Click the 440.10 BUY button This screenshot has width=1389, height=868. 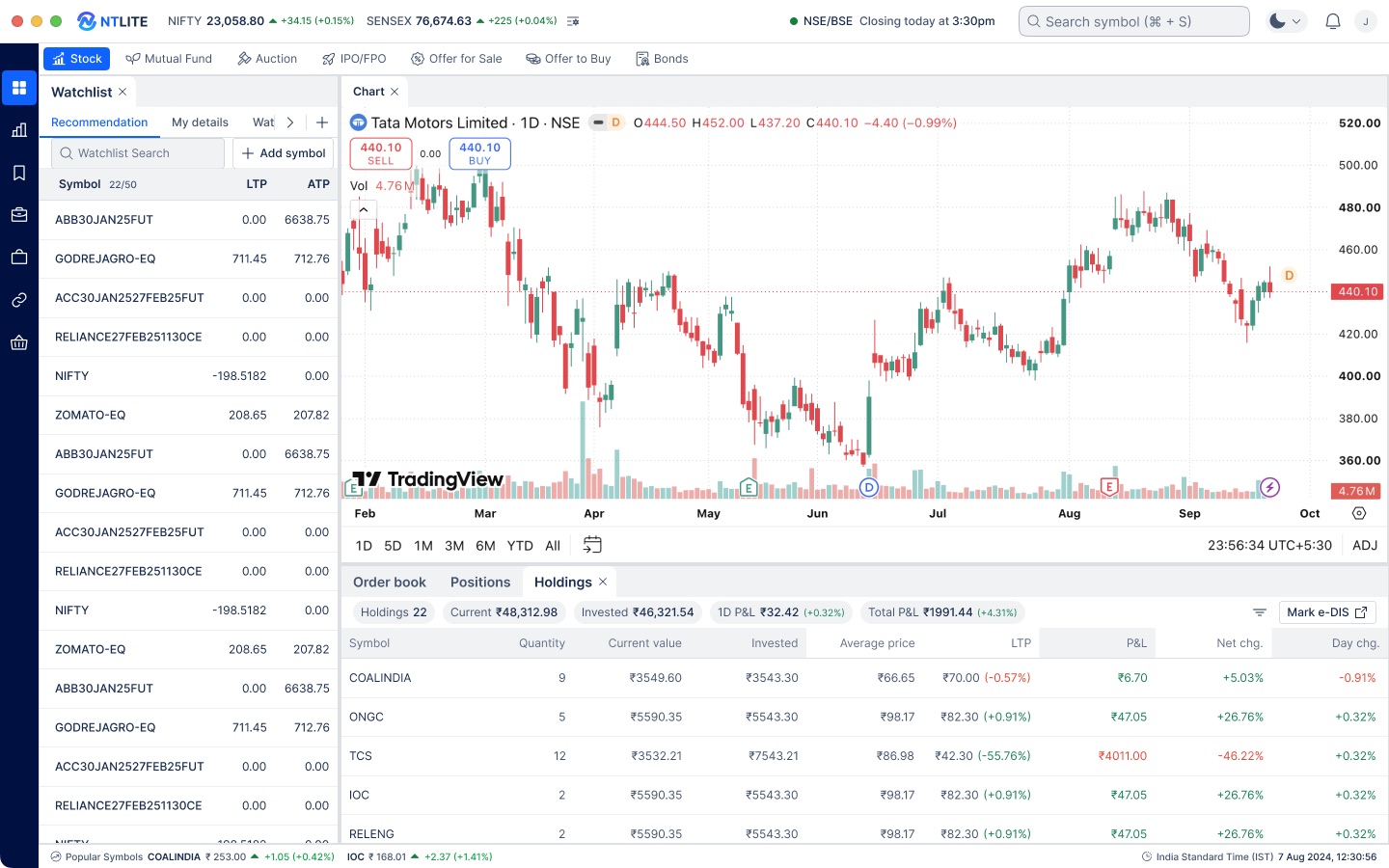point(479,153)
